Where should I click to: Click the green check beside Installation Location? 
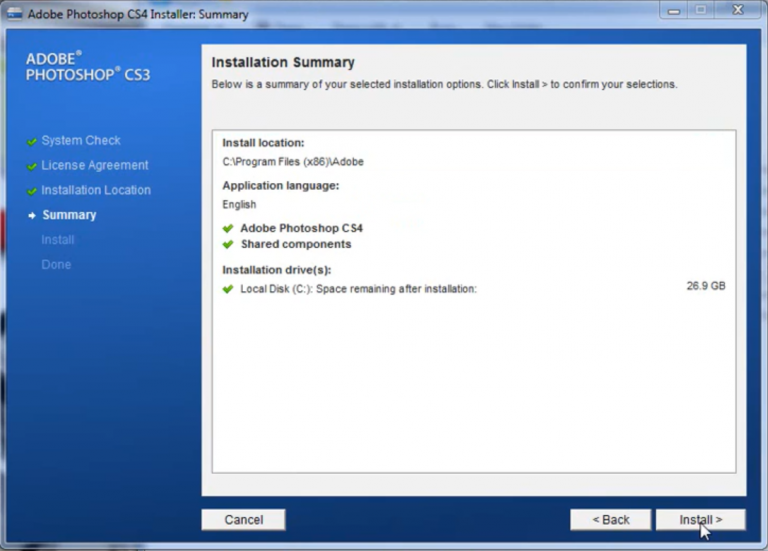pos(32,191)
